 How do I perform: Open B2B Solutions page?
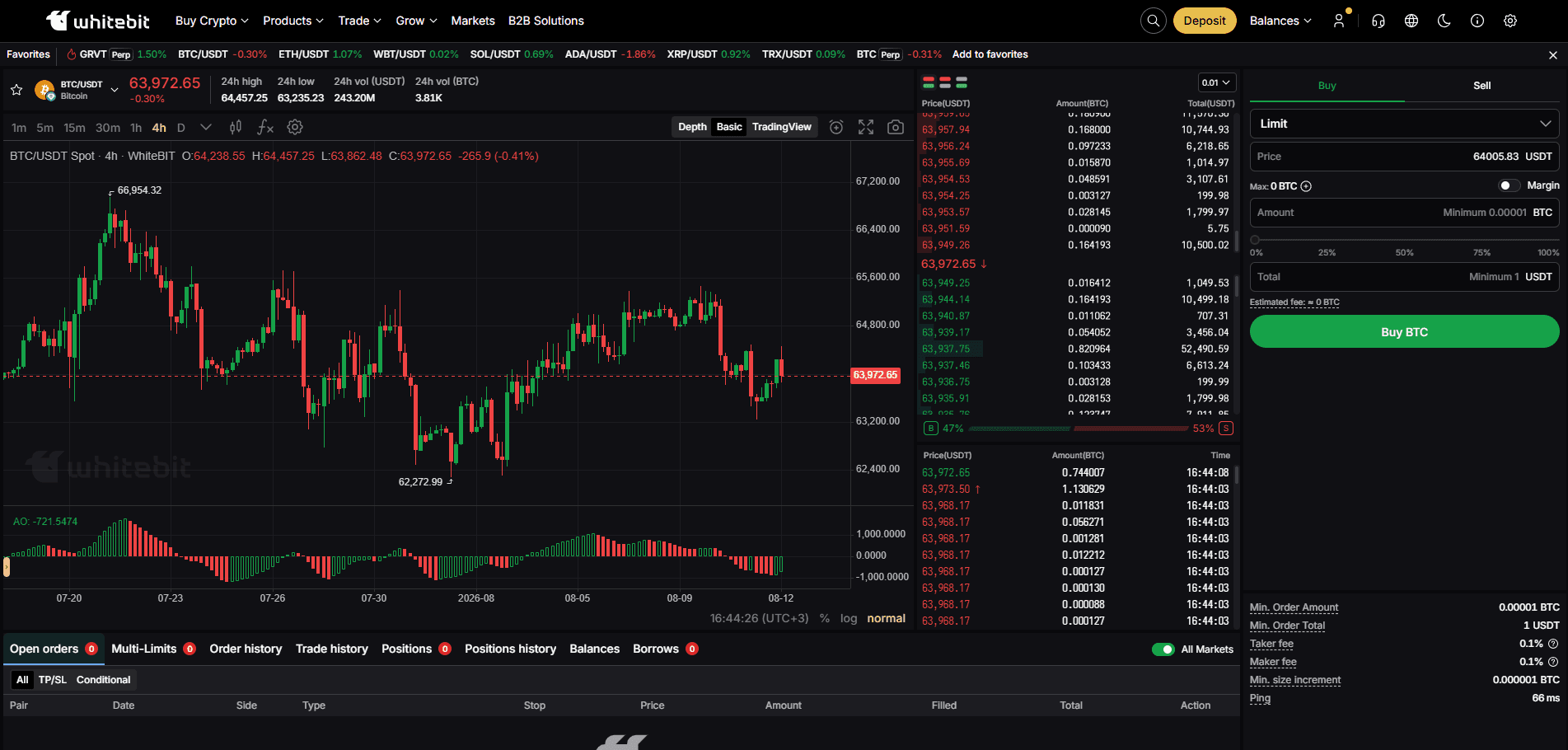click(x=545, y=21)
